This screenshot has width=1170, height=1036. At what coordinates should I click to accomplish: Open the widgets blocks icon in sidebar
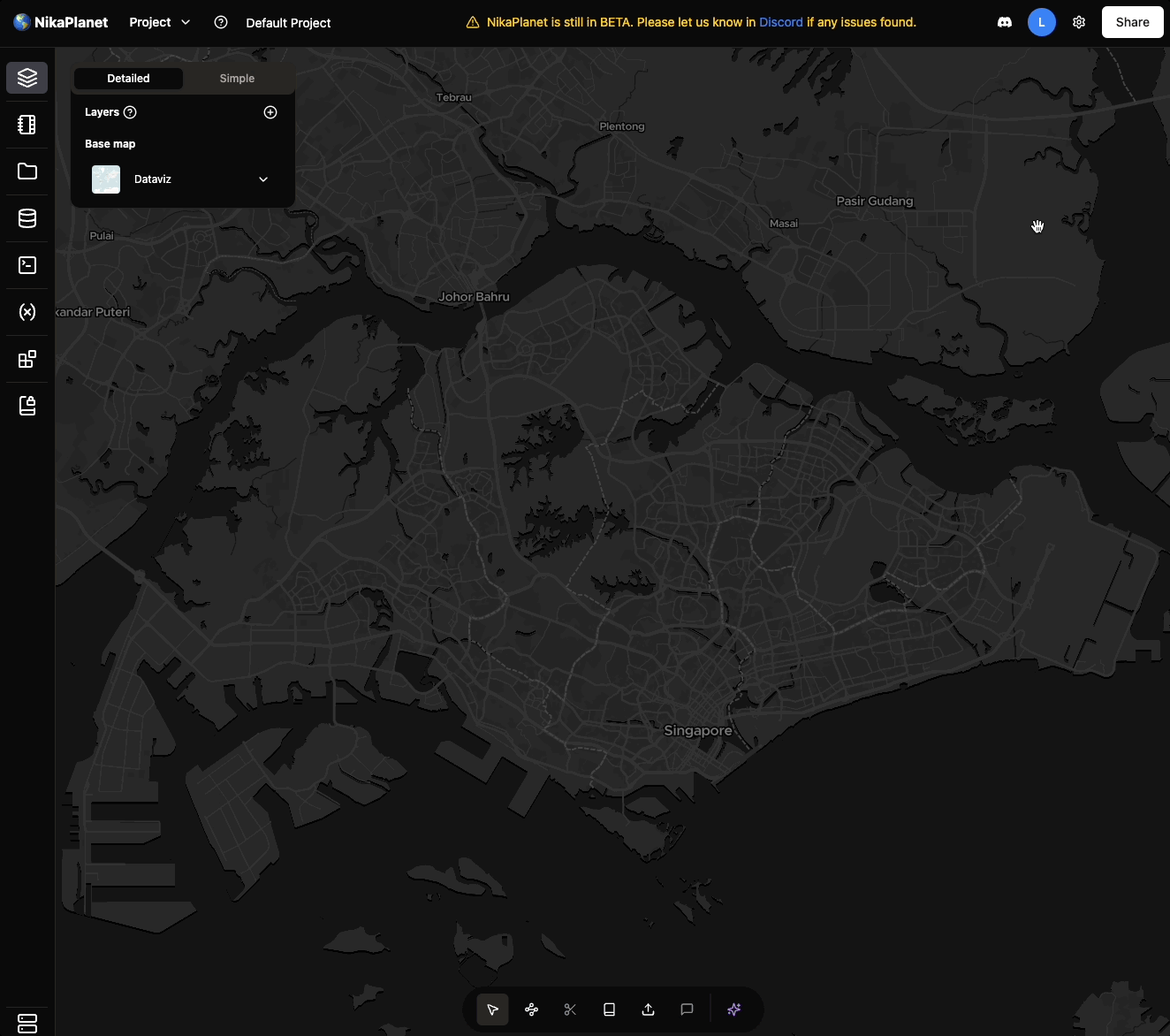[27, 359]
